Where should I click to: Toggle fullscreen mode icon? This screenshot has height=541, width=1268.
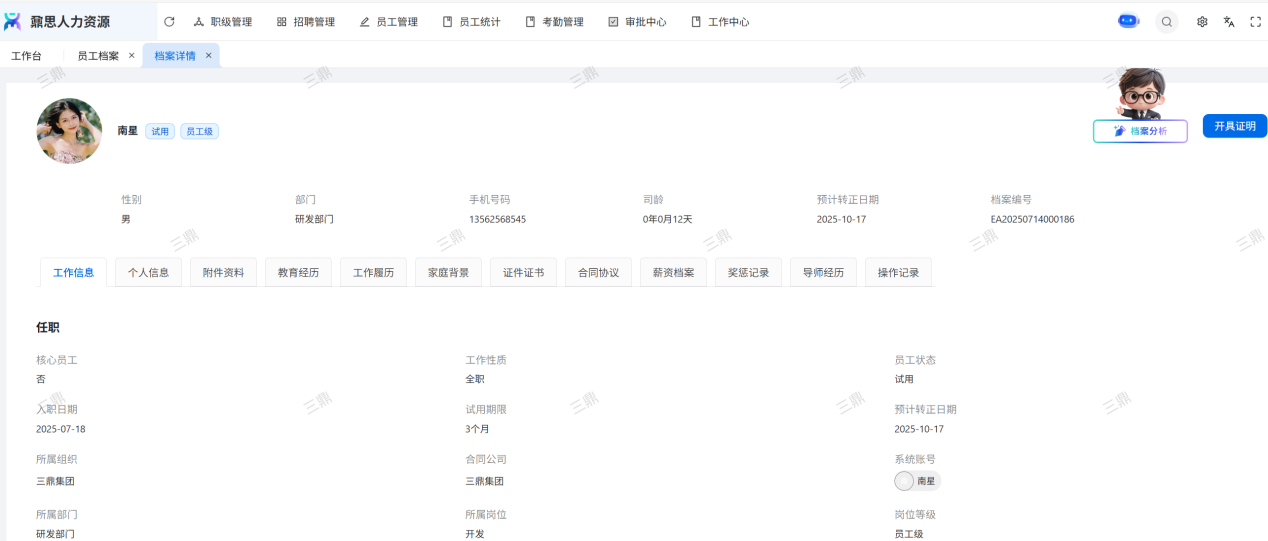tap(1255, 21)
